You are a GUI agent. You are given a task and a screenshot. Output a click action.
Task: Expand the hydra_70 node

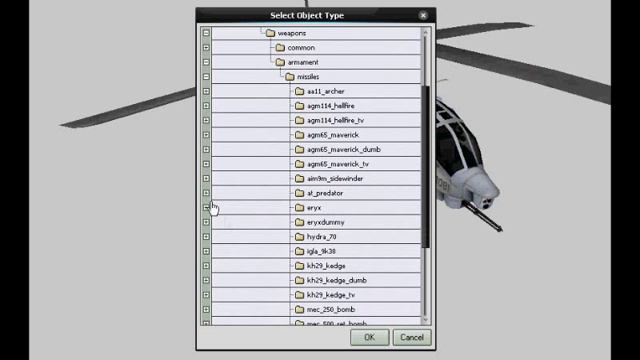[206, 237]
